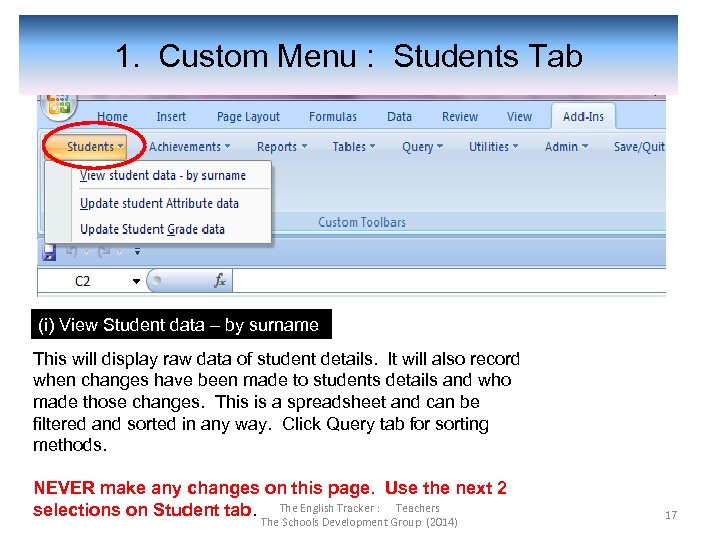Expand the Achievements dropdown menu
This screenshot has width=720, height=540.
click(189, 146)
